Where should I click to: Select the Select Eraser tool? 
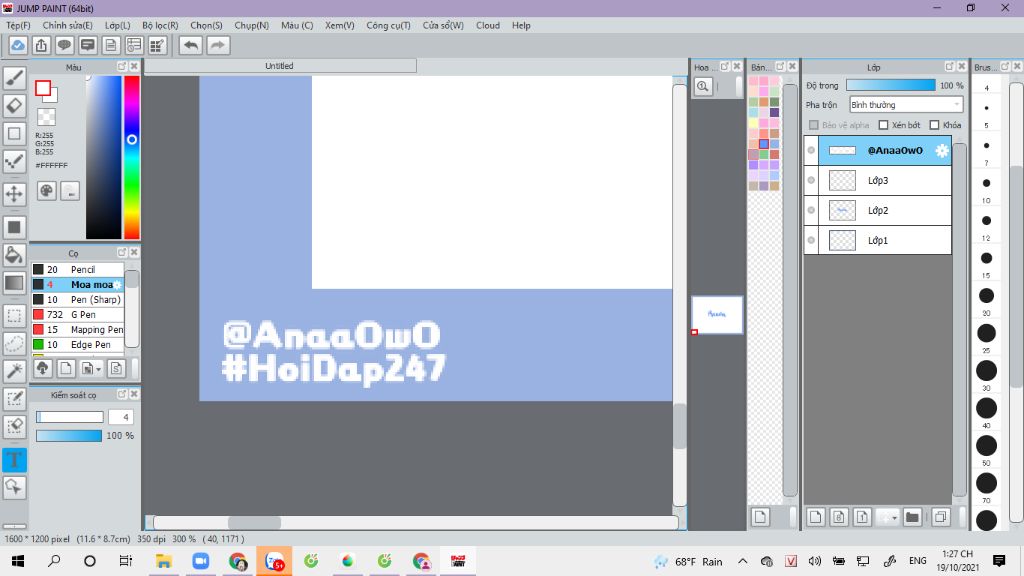coord(14,426)
